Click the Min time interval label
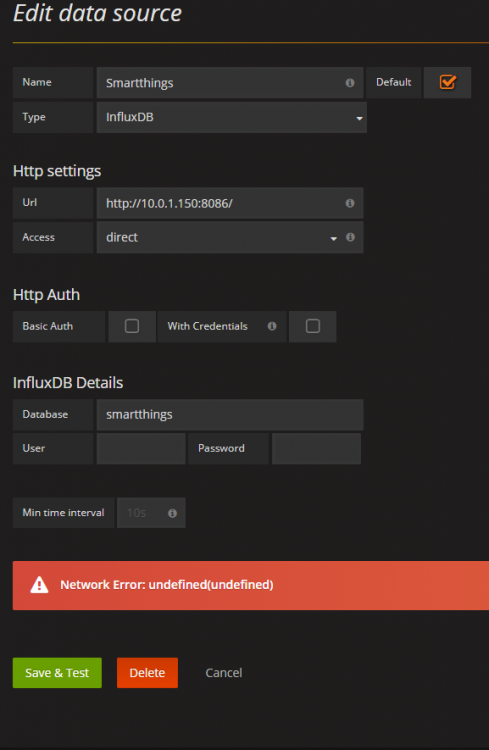The width and height of the screenshot is (489, 750). tap(63, 513)
